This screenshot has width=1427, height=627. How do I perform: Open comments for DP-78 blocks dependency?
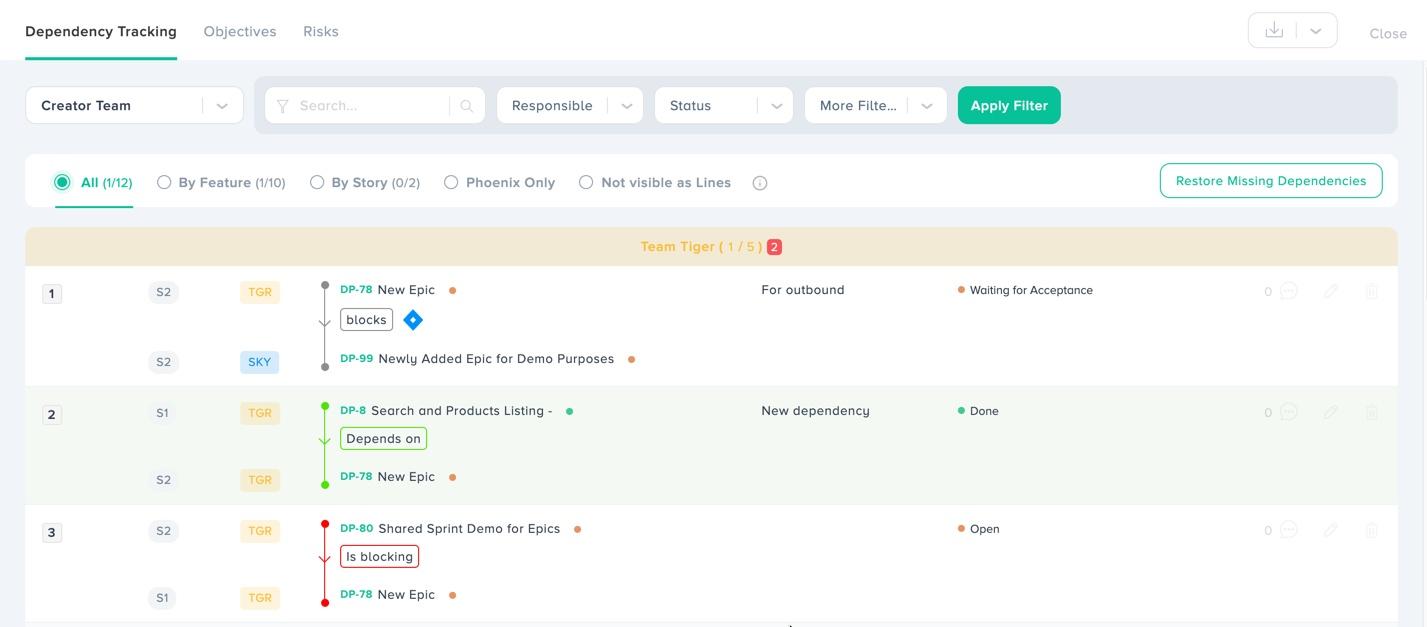coord(1289,291)
